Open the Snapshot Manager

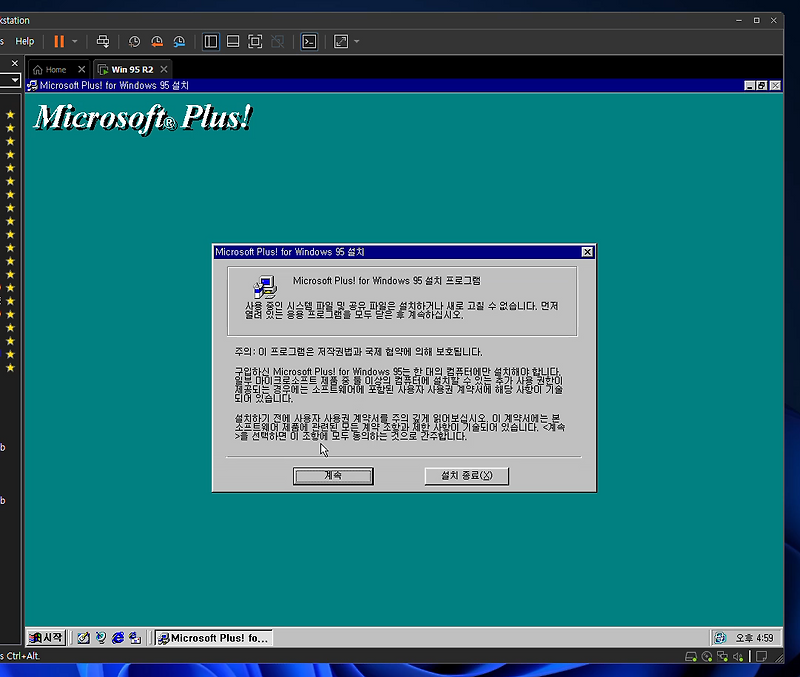pyautogui.click(x=180, y=41)
